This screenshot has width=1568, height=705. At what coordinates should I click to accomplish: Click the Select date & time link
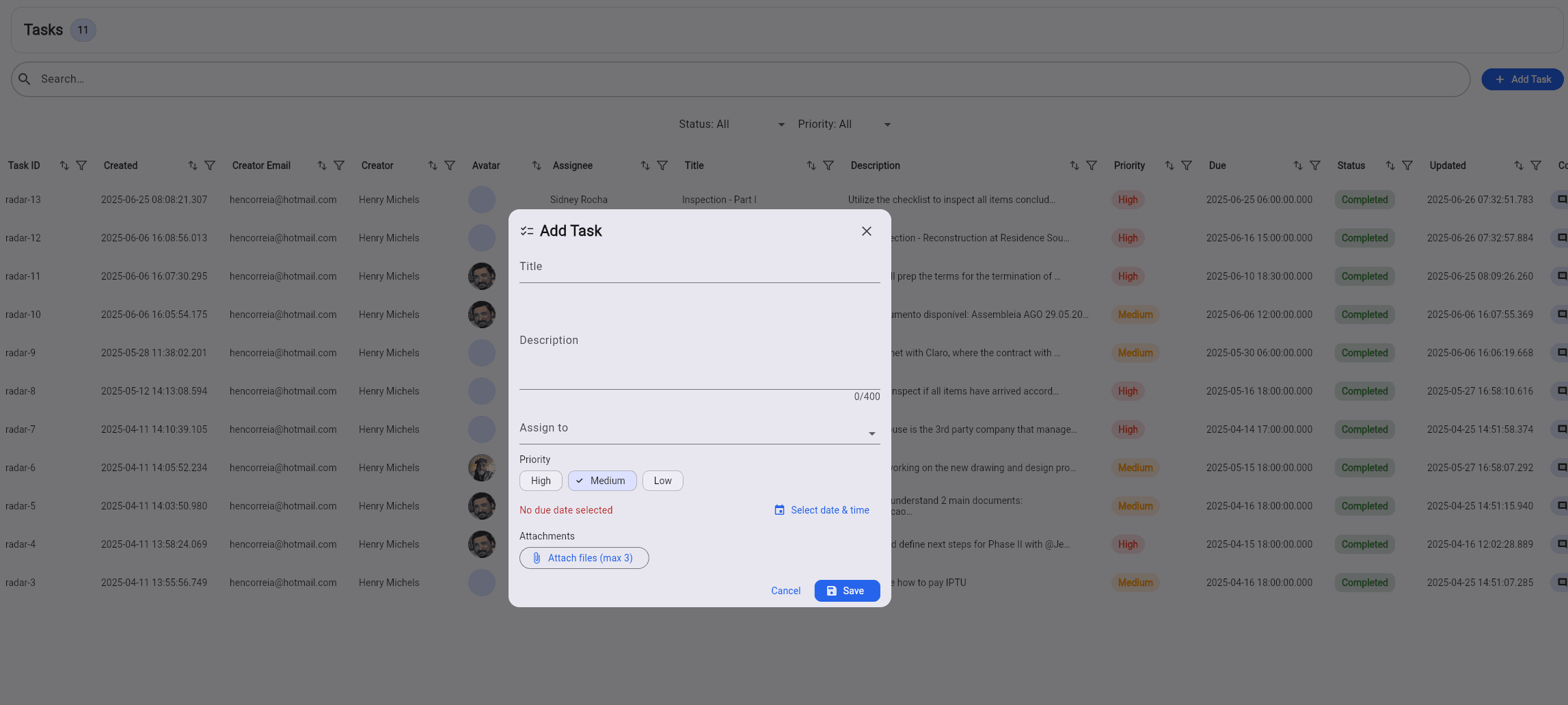click(829, 509)
